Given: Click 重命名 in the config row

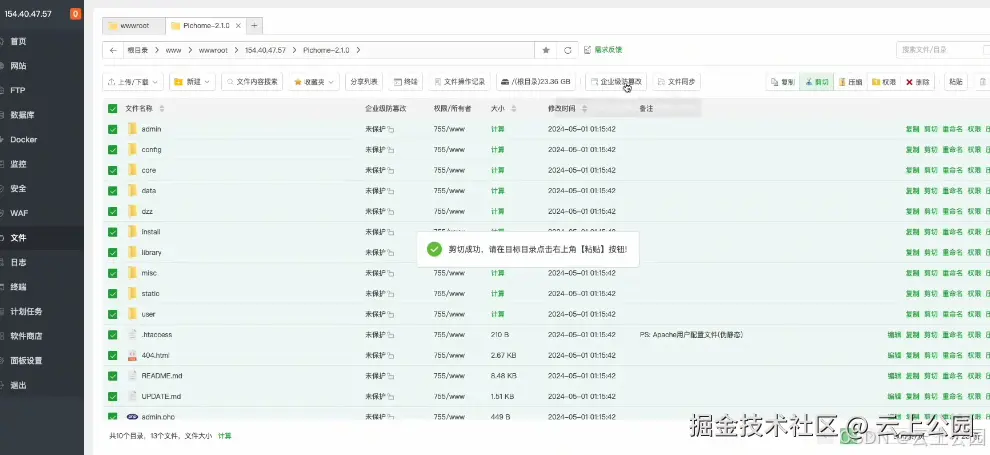Looking at the screenshot, I should 952,150.
